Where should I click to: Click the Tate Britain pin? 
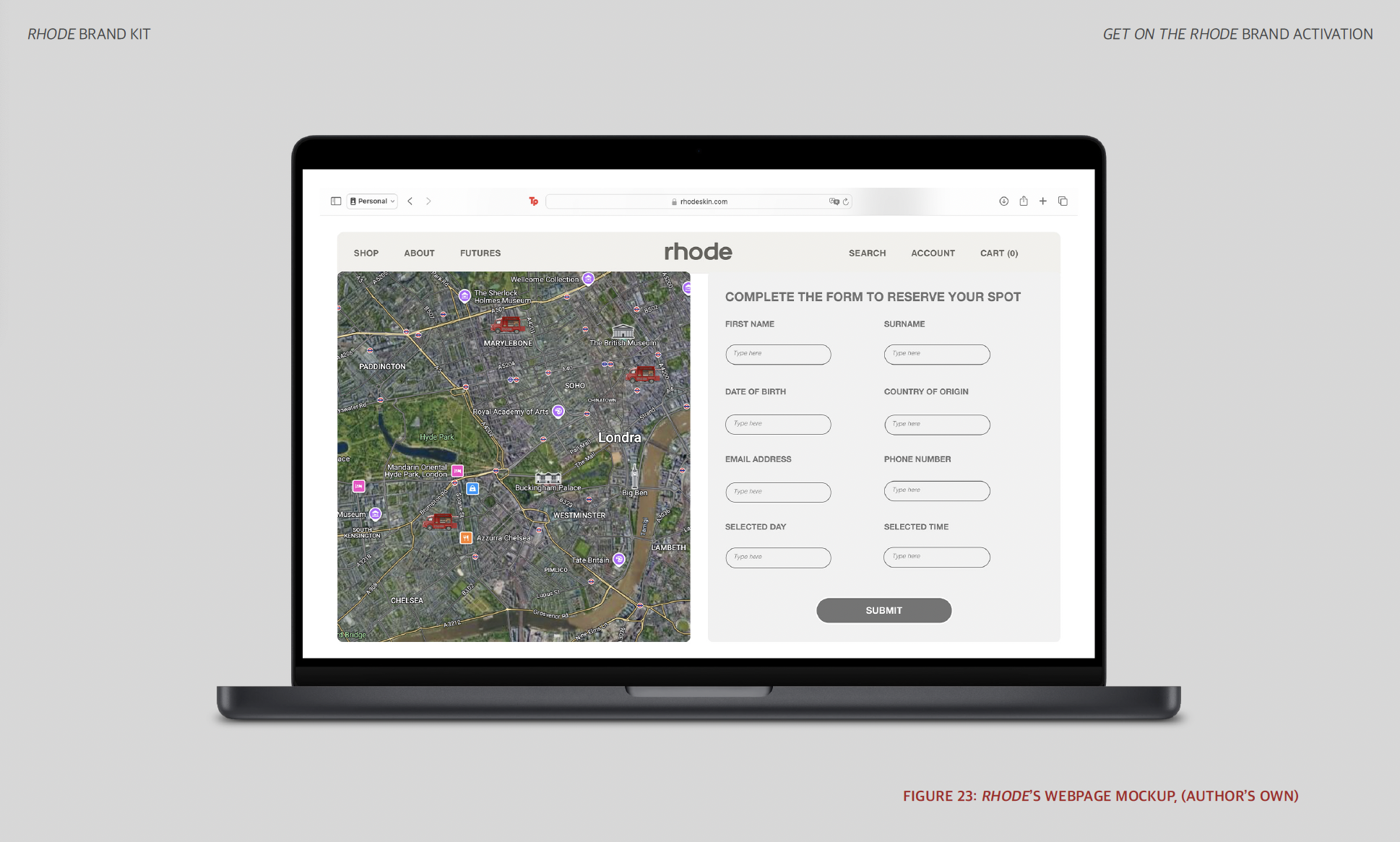619,559
